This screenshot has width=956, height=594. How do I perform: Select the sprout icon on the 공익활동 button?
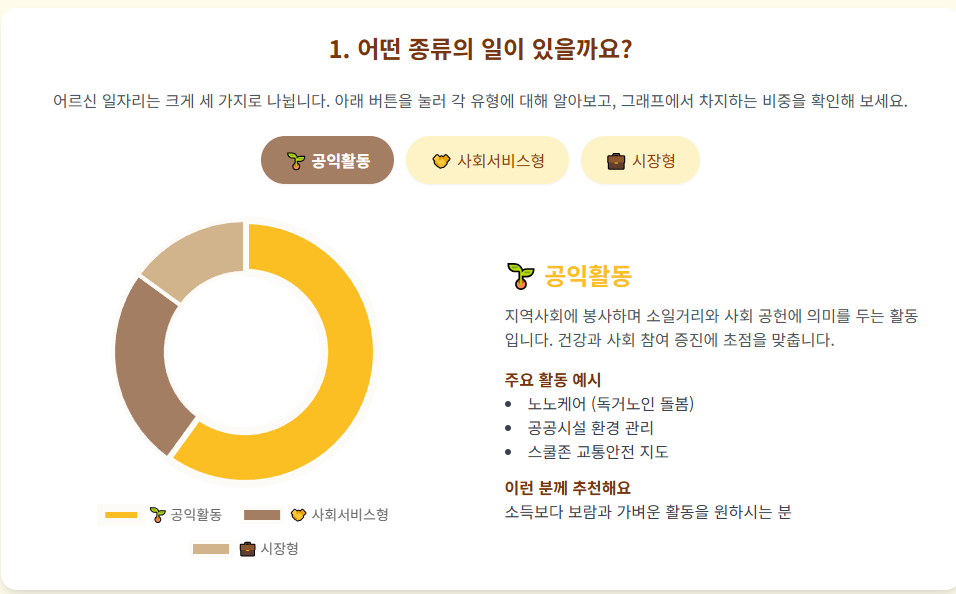coord(294,159)
